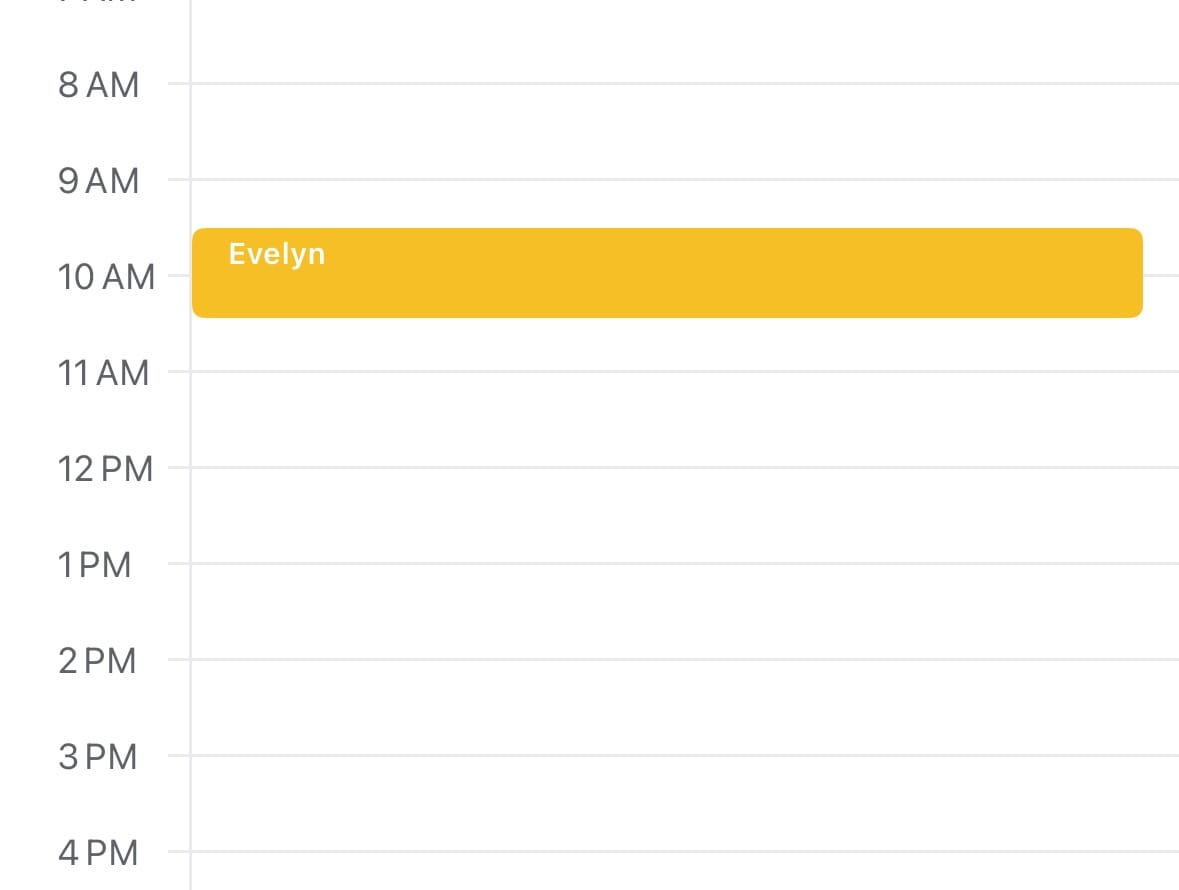Click the 3 PM time label
This screenshot has width=1179, height=890.
97,757
